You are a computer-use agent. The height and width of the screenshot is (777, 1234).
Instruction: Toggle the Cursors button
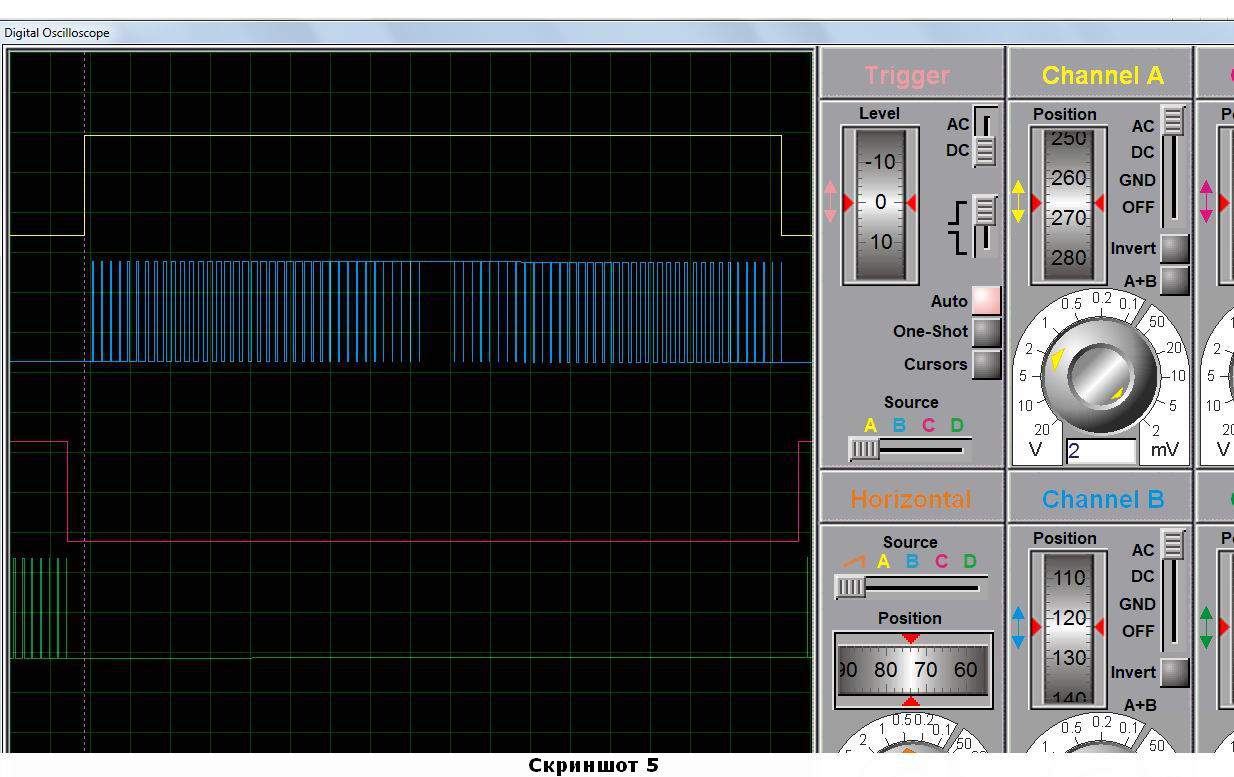tap(986, 364)
